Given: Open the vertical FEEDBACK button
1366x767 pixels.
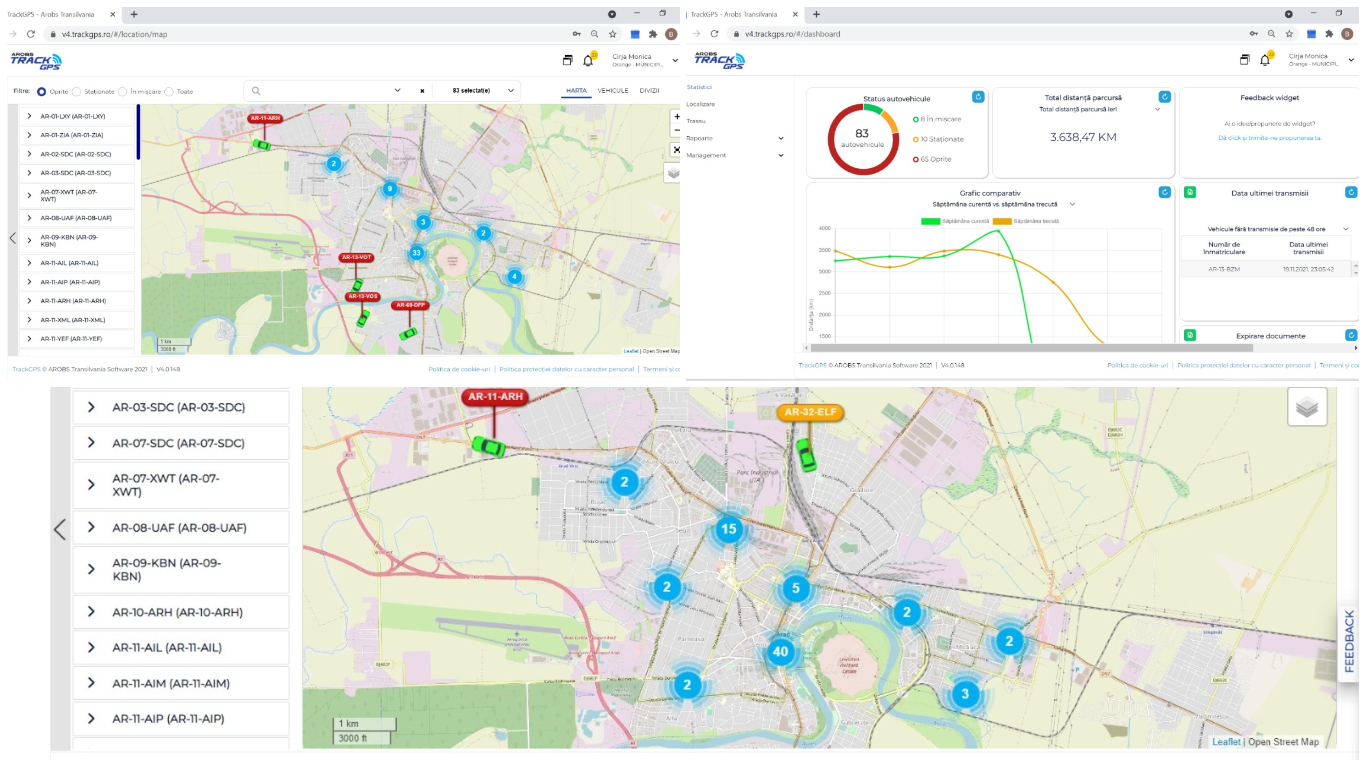Looking at the screenshot, I should tap(1350, 642).
